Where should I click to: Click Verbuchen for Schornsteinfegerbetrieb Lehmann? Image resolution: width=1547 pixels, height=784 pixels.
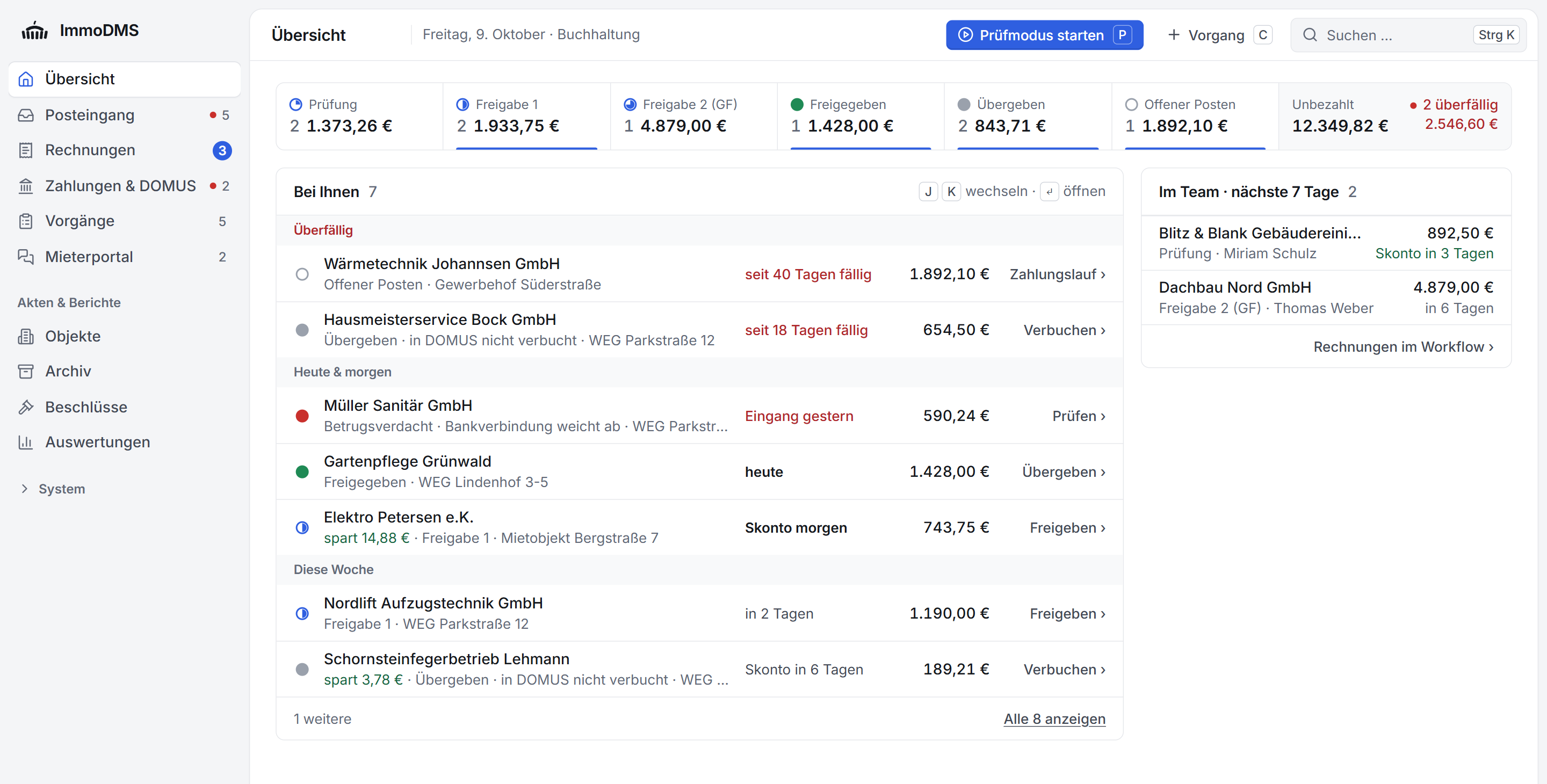(x=1064, y=669)
